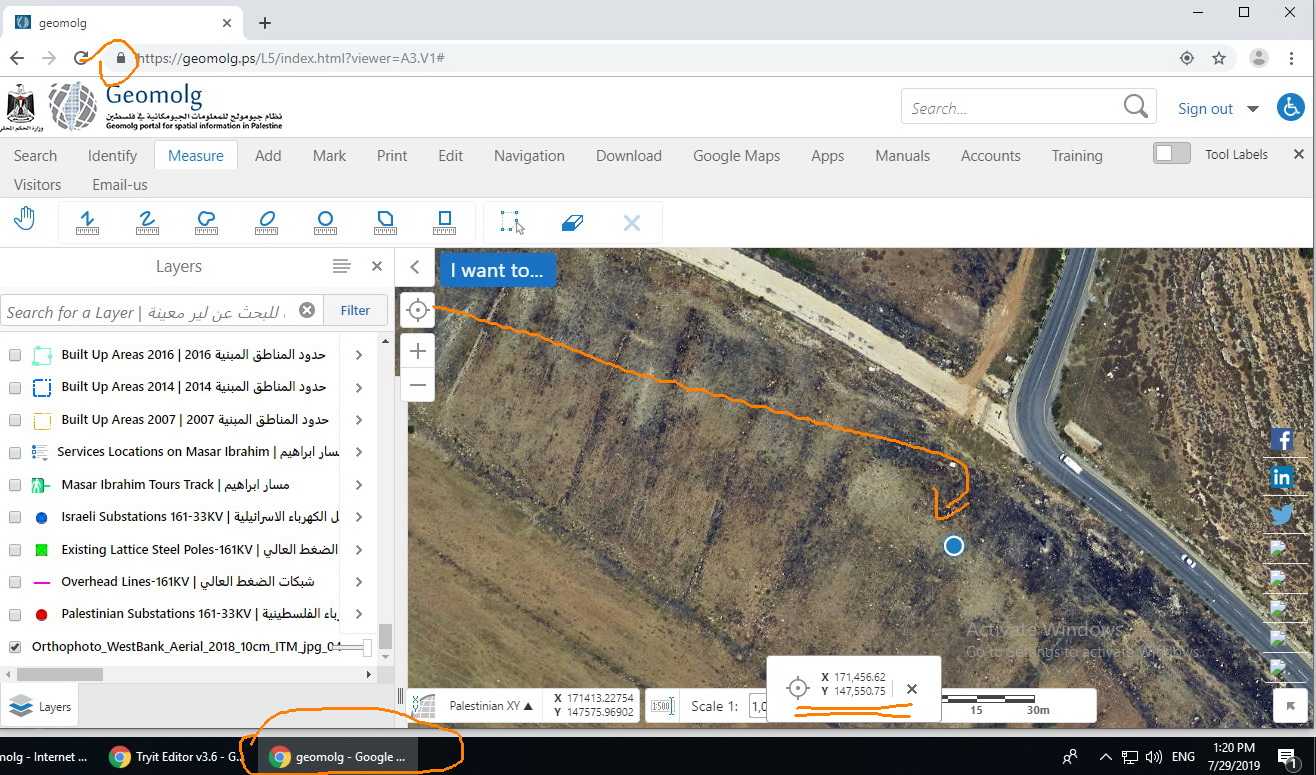Open the accessibility icon
1316x775 pixels.
(1291, 108)
